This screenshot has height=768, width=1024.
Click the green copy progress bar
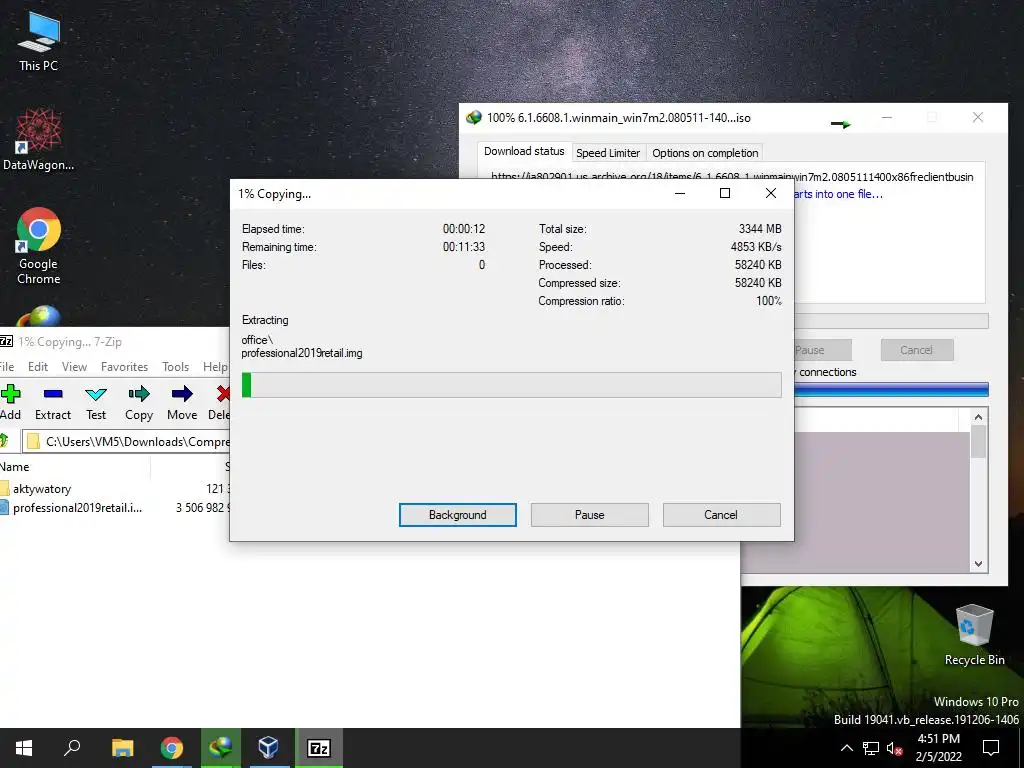tap(511, 385)
